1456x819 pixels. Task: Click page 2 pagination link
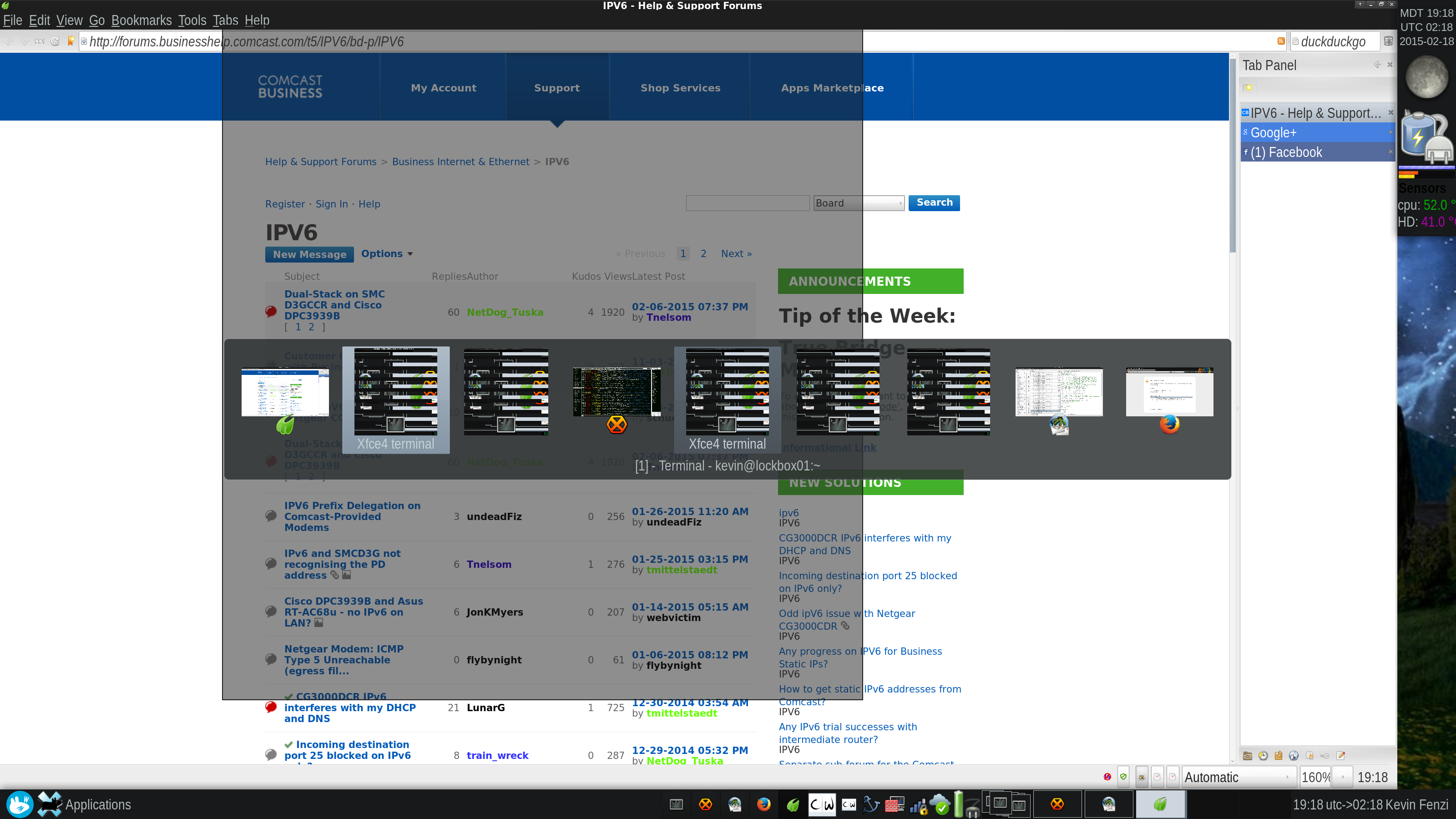click(x=703, y=254)
